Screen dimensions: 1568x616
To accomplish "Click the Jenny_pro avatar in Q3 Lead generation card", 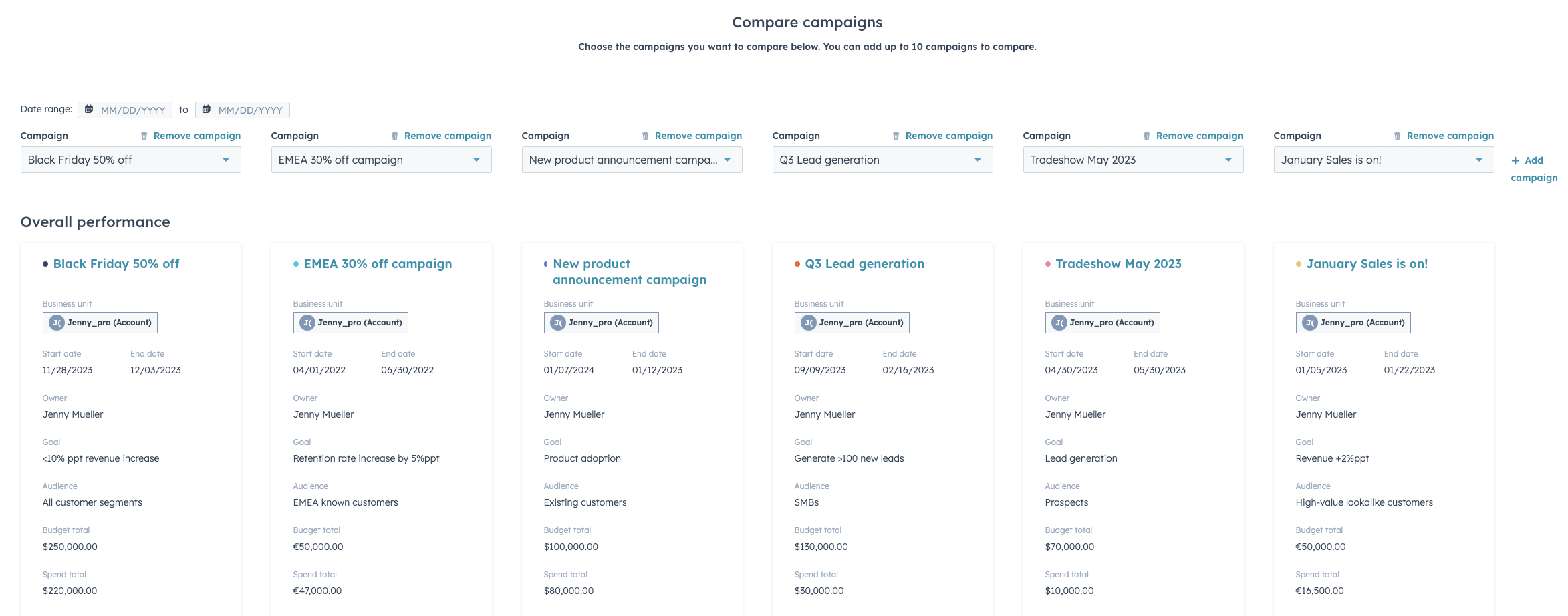I will coord(809,322).
